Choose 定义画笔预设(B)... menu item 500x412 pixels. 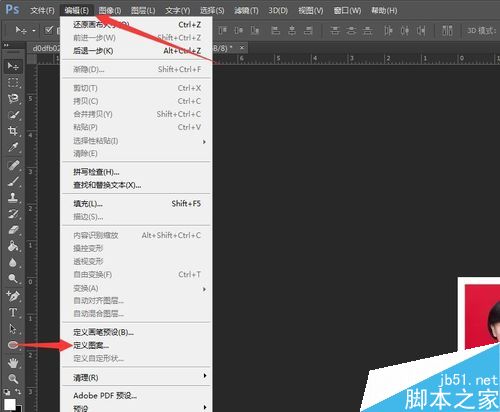(x=136, y=332)
